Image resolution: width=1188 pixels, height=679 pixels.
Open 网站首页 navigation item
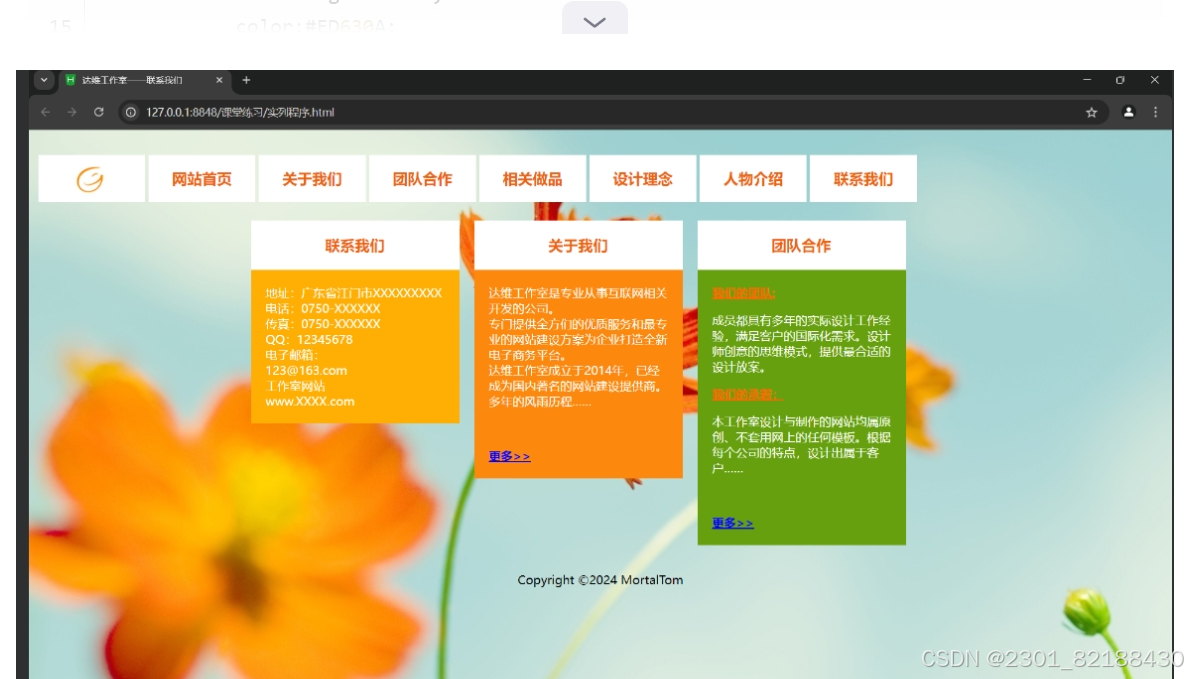coord(202,179)
